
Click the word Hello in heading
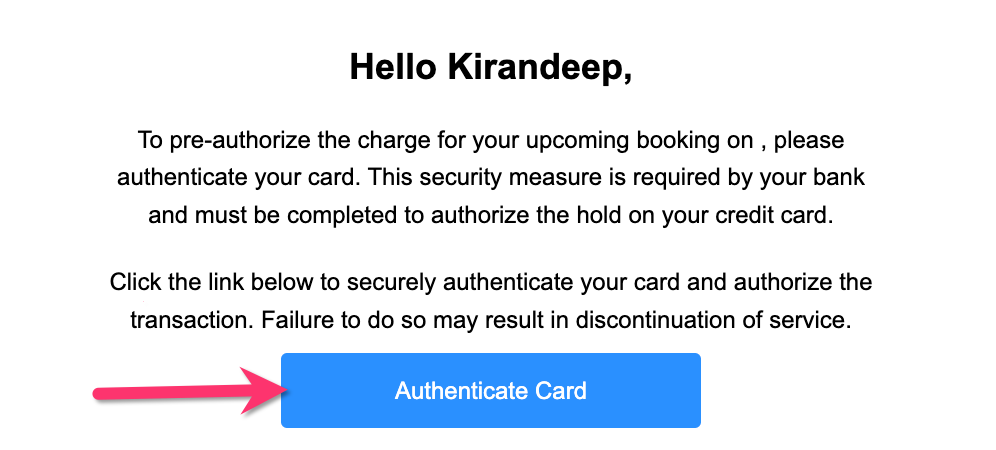click(392, 67)
